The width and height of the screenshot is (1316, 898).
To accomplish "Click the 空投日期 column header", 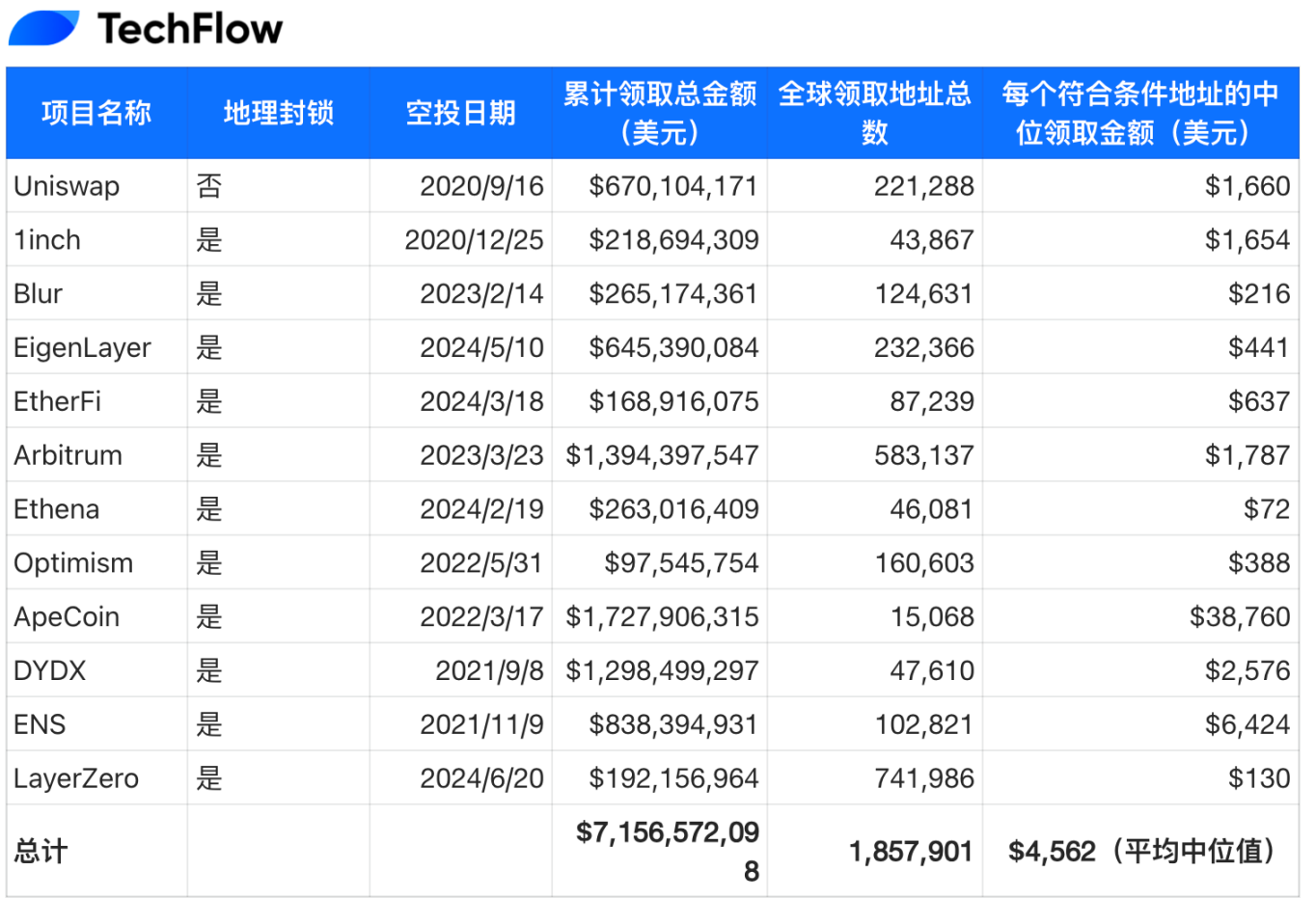I will click(460, 113).
